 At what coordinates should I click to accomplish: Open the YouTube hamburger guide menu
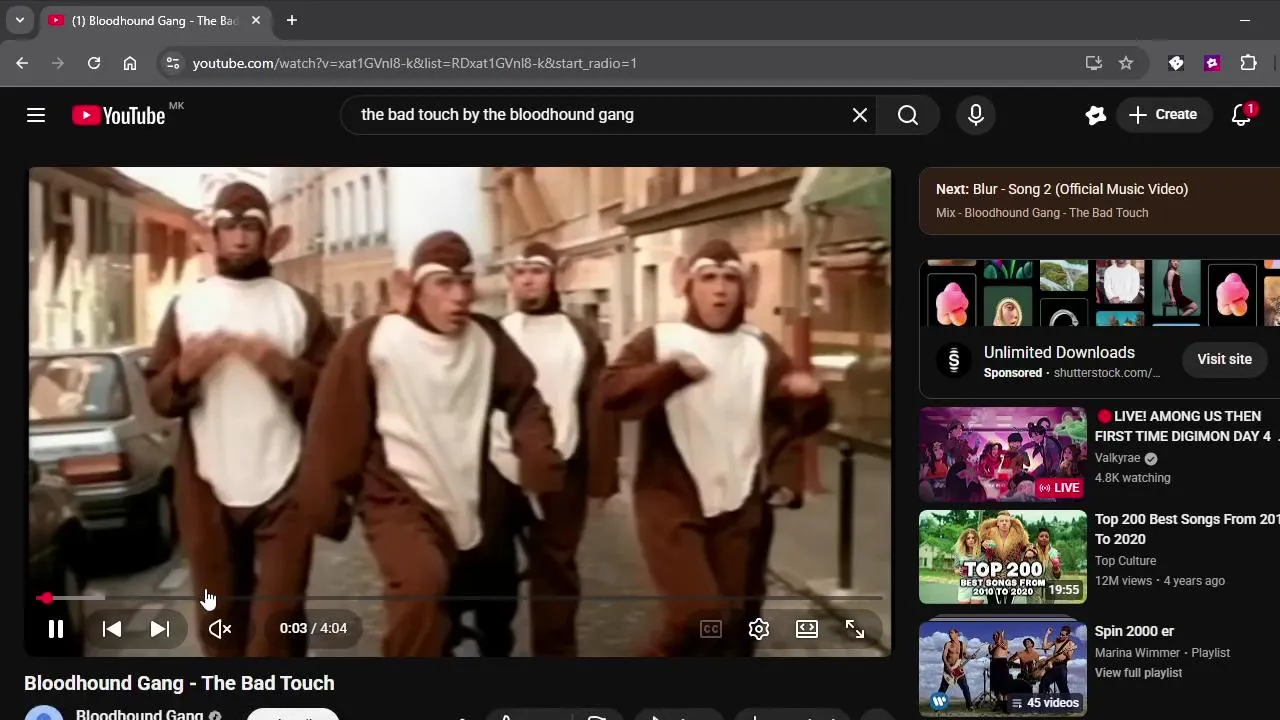click(x=36, y=115)
